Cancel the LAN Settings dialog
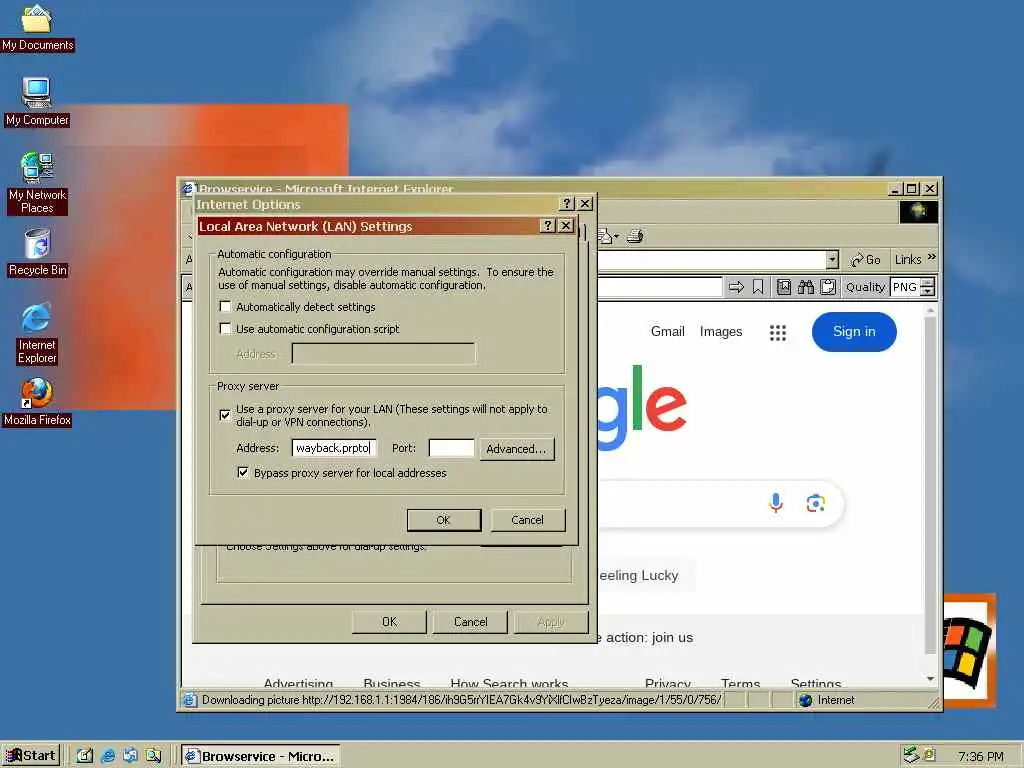Screen dimensions: 1024x768 coord(528,520)
